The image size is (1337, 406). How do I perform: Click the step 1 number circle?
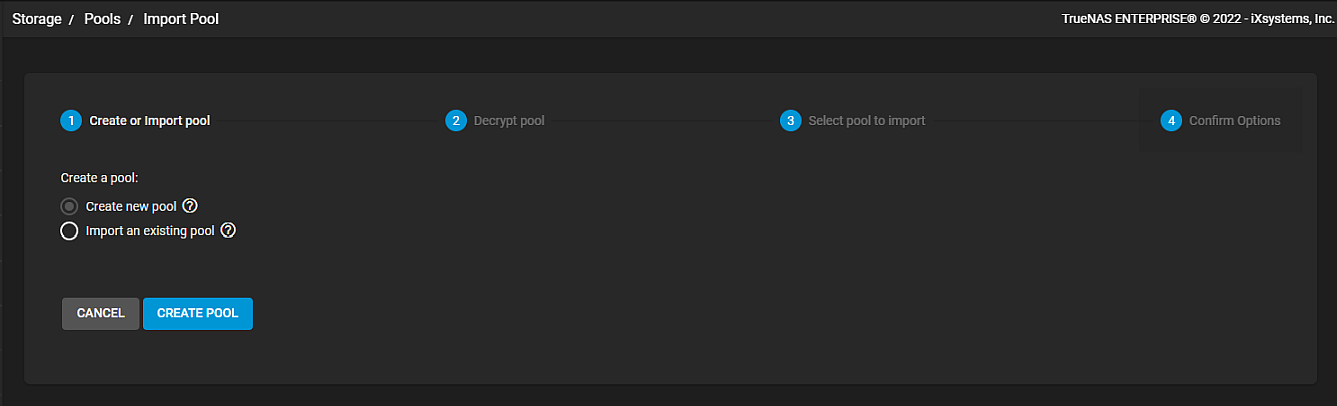(x=70, y=121)
